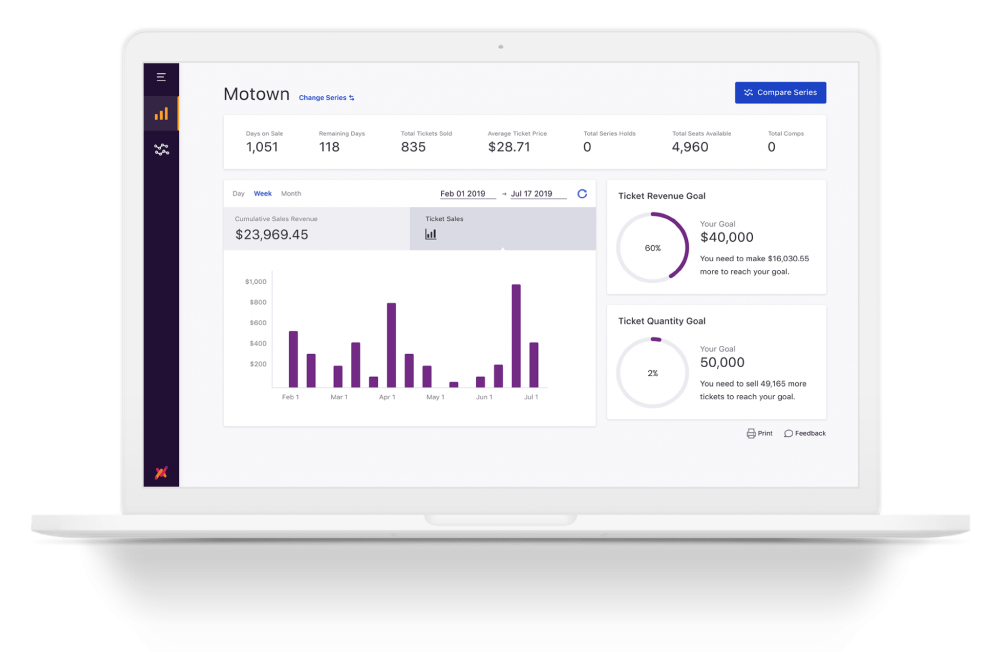
Task: Switch the chart to Month view
Action: [x=291, y=193]
